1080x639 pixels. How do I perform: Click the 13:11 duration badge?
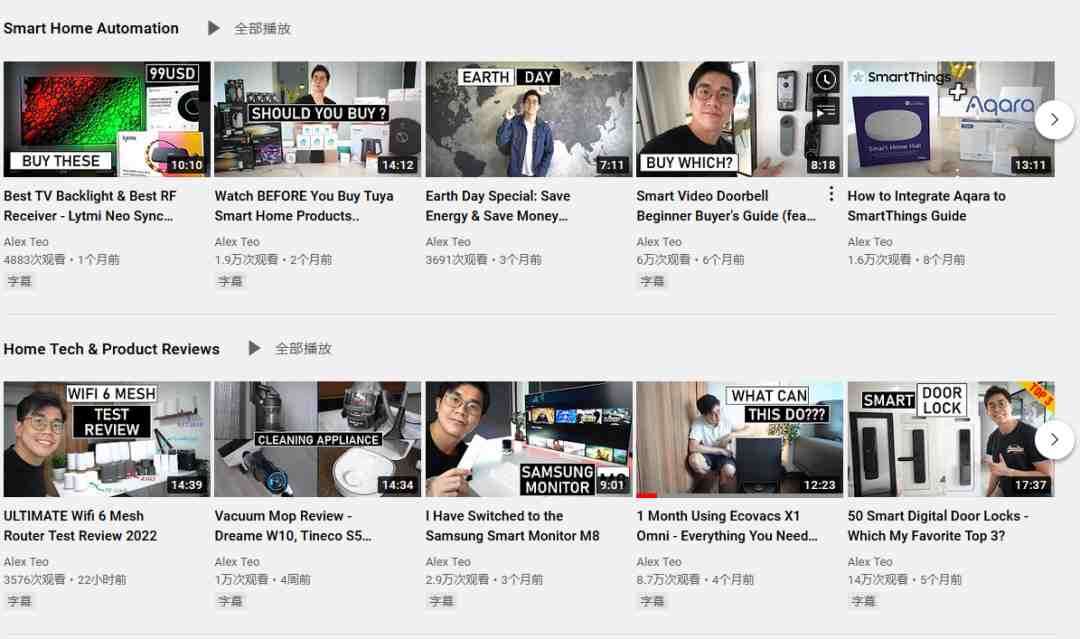1030,165
